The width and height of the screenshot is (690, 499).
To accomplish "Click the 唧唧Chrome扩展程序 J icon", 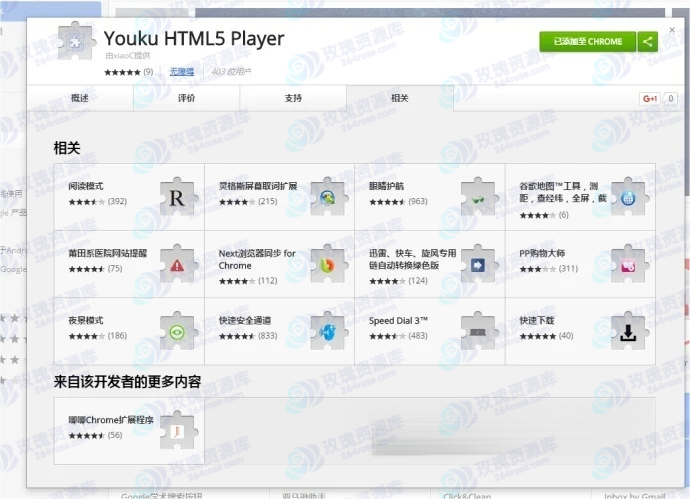I will point(177,430).
